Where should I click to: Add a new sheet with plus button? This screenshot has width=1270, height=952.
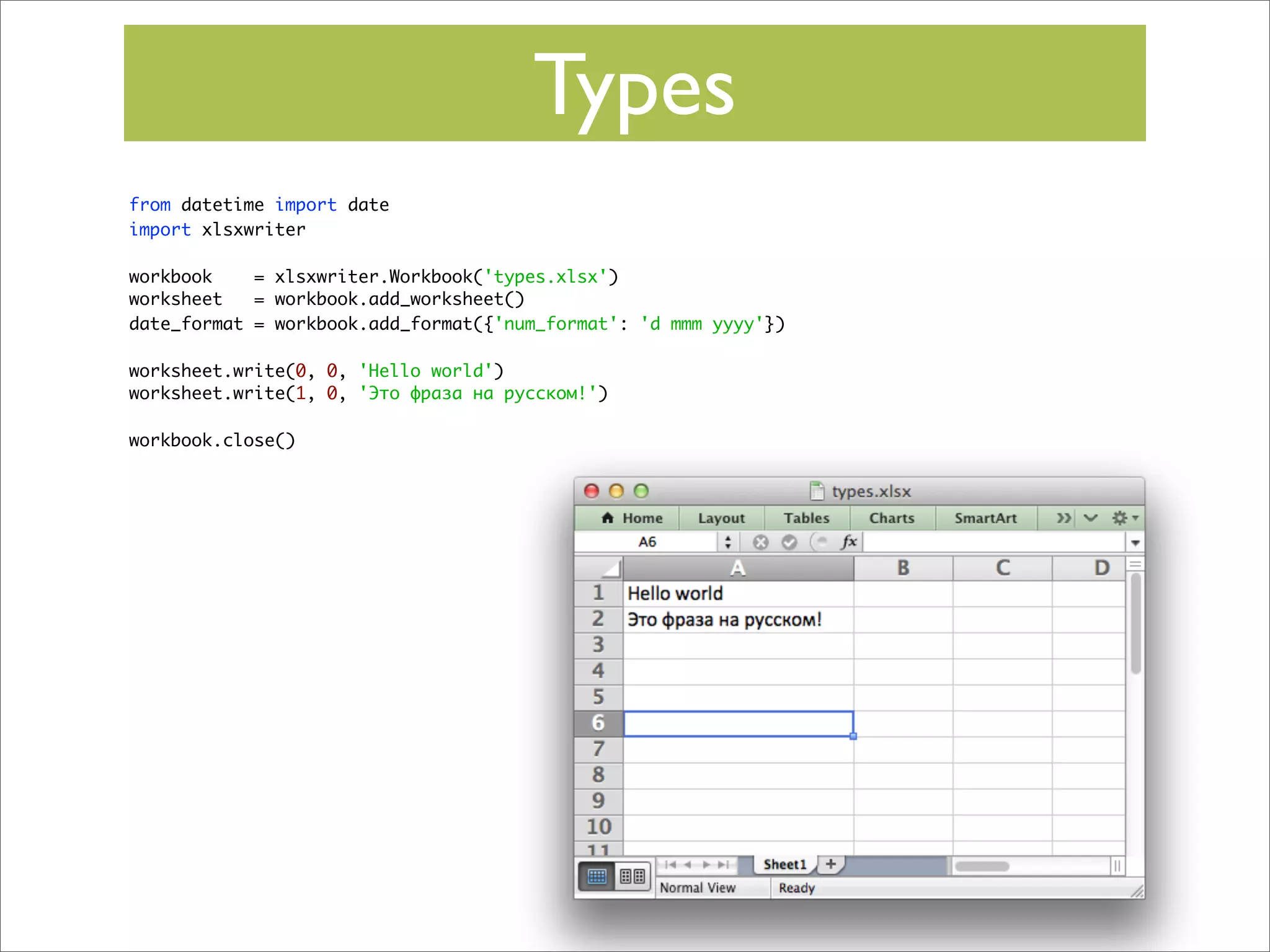click(x=831, y=864)
